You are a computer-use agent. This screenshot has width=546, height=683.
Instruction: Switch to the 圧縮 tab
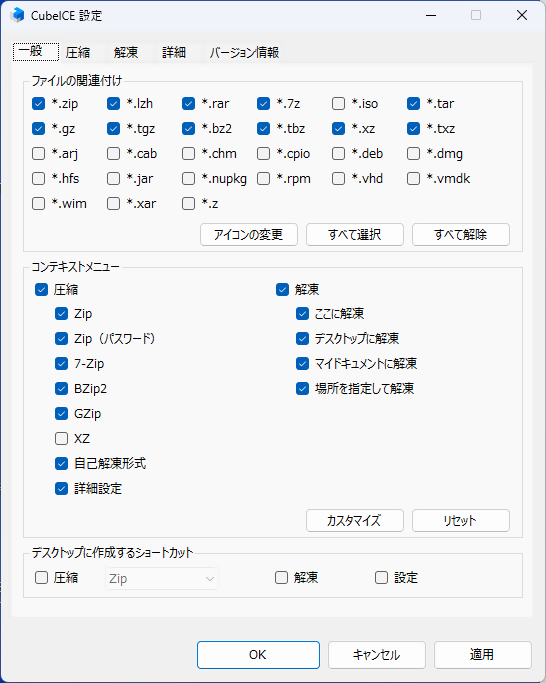coord(78,53)
